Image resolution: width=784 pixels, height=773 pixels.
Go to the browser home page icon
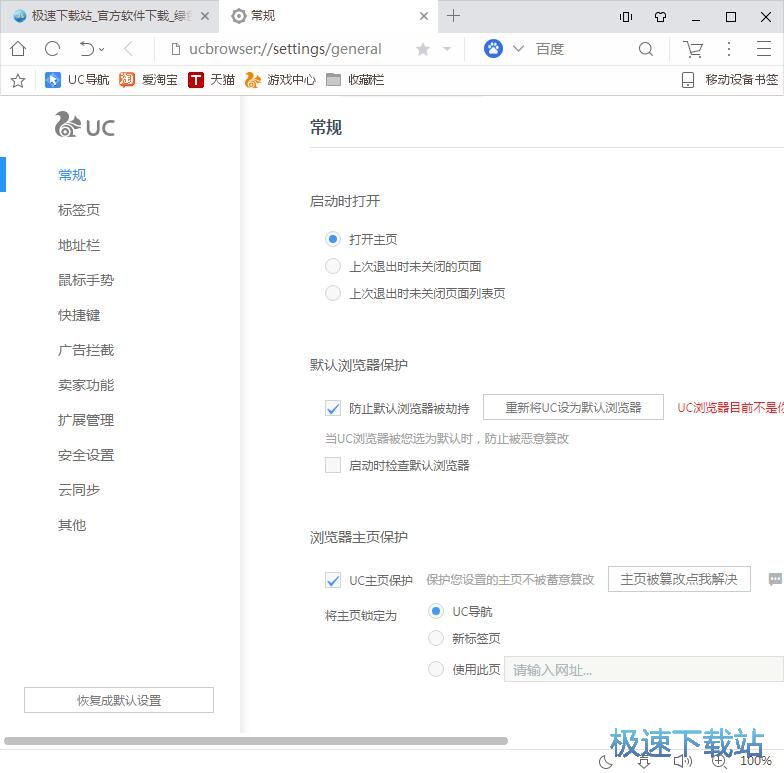coord(18,49)
